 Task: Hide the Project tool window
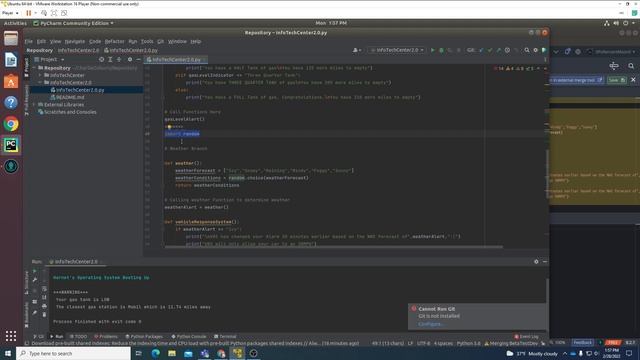pyautogui.click(x=138, y=60)
